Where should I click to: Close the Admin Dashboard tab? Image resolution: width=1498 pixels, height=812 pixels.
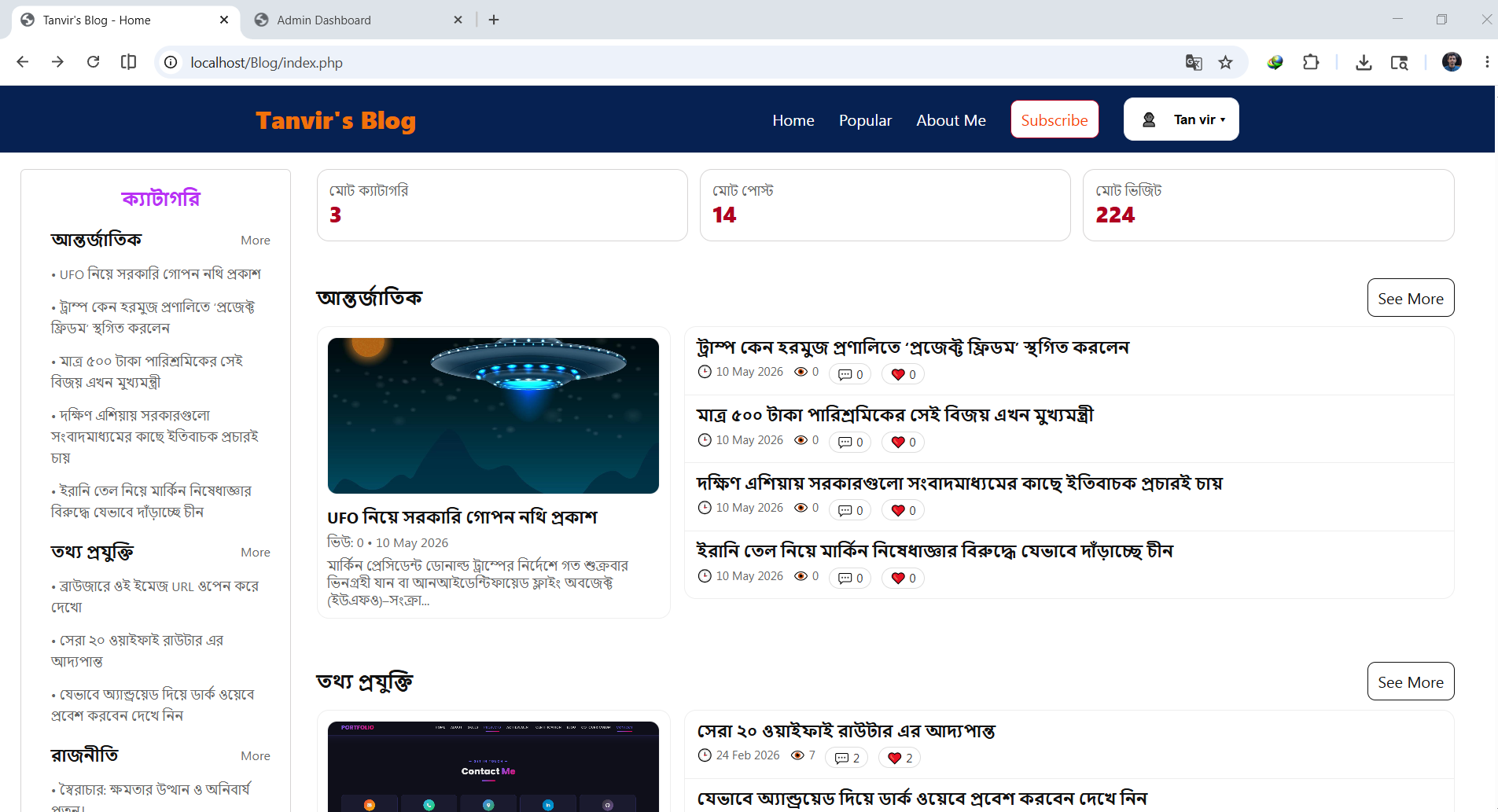point(458,20)
